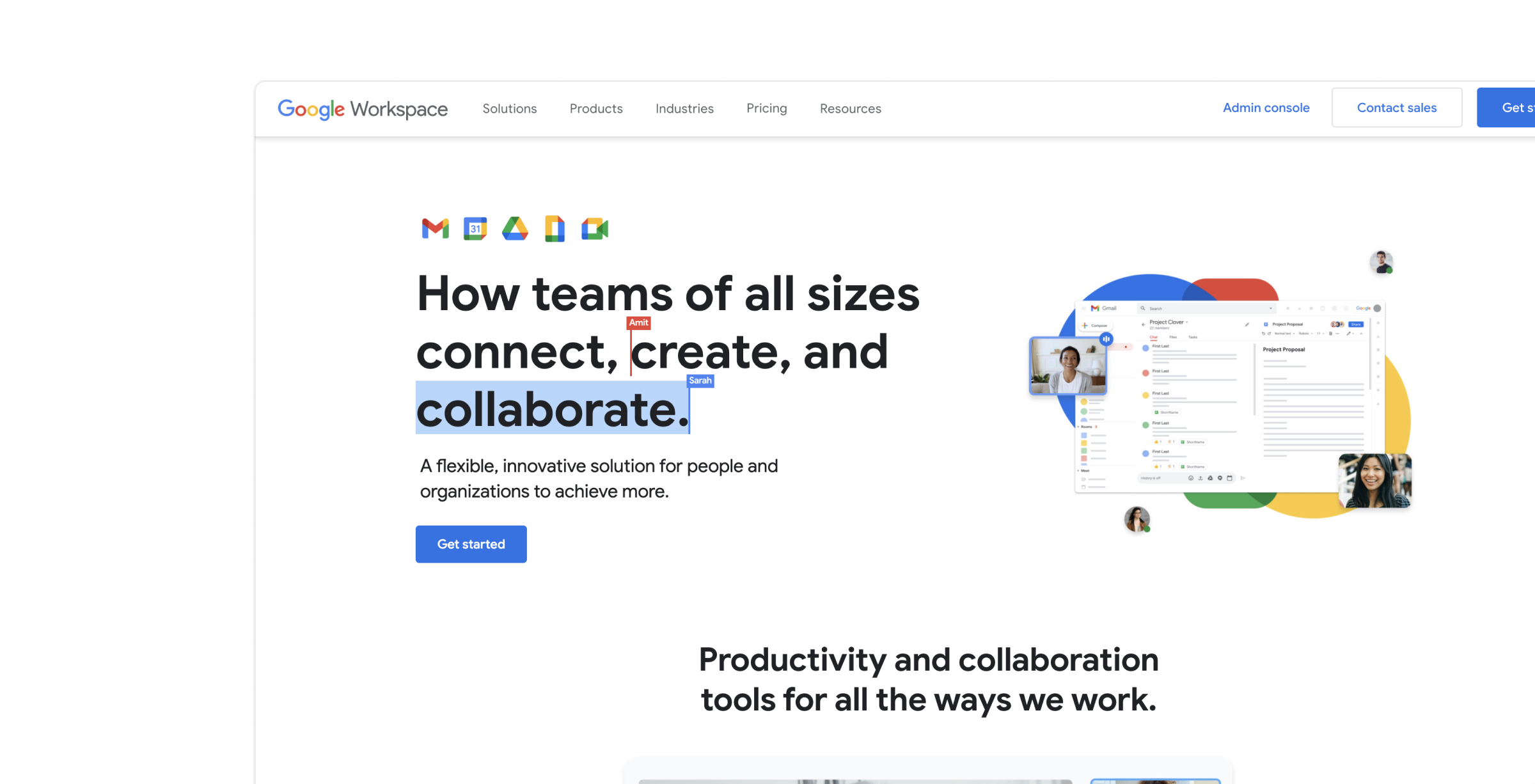Click the Google Meet icon
The width and height of the screenshot is (1535, 784).
[595, 229]
